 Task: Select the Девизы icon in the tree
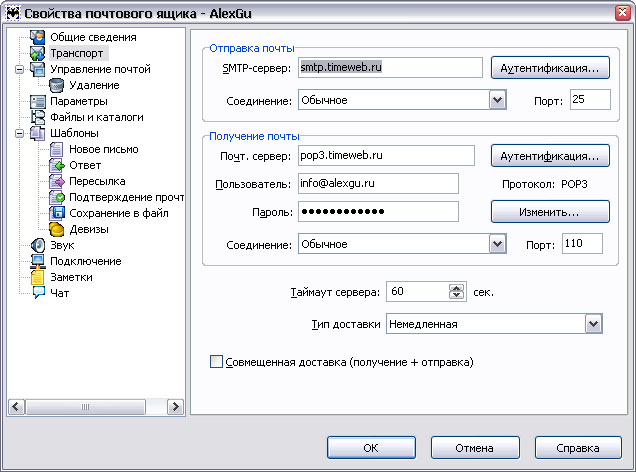pyautogui.click(x=56, y=229)
